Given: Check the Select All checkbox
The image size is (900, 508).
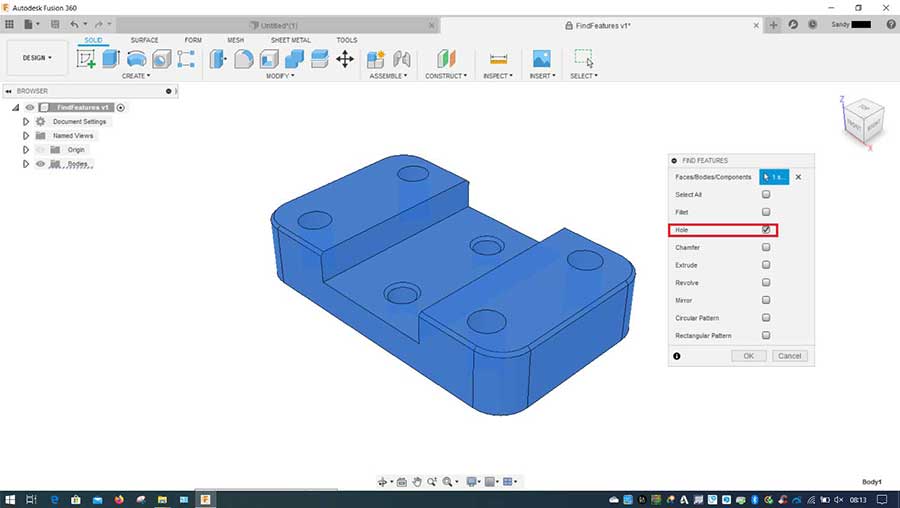Looking at the screenshot, I should click(766, 194).
